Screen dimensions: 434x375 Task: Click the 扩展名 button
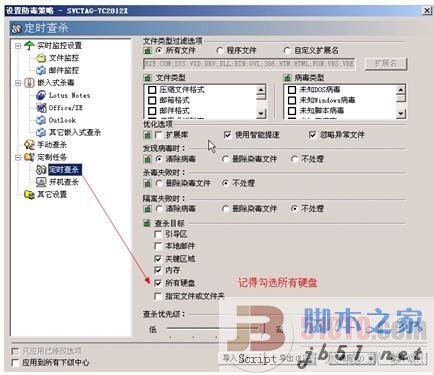[386, 63]
